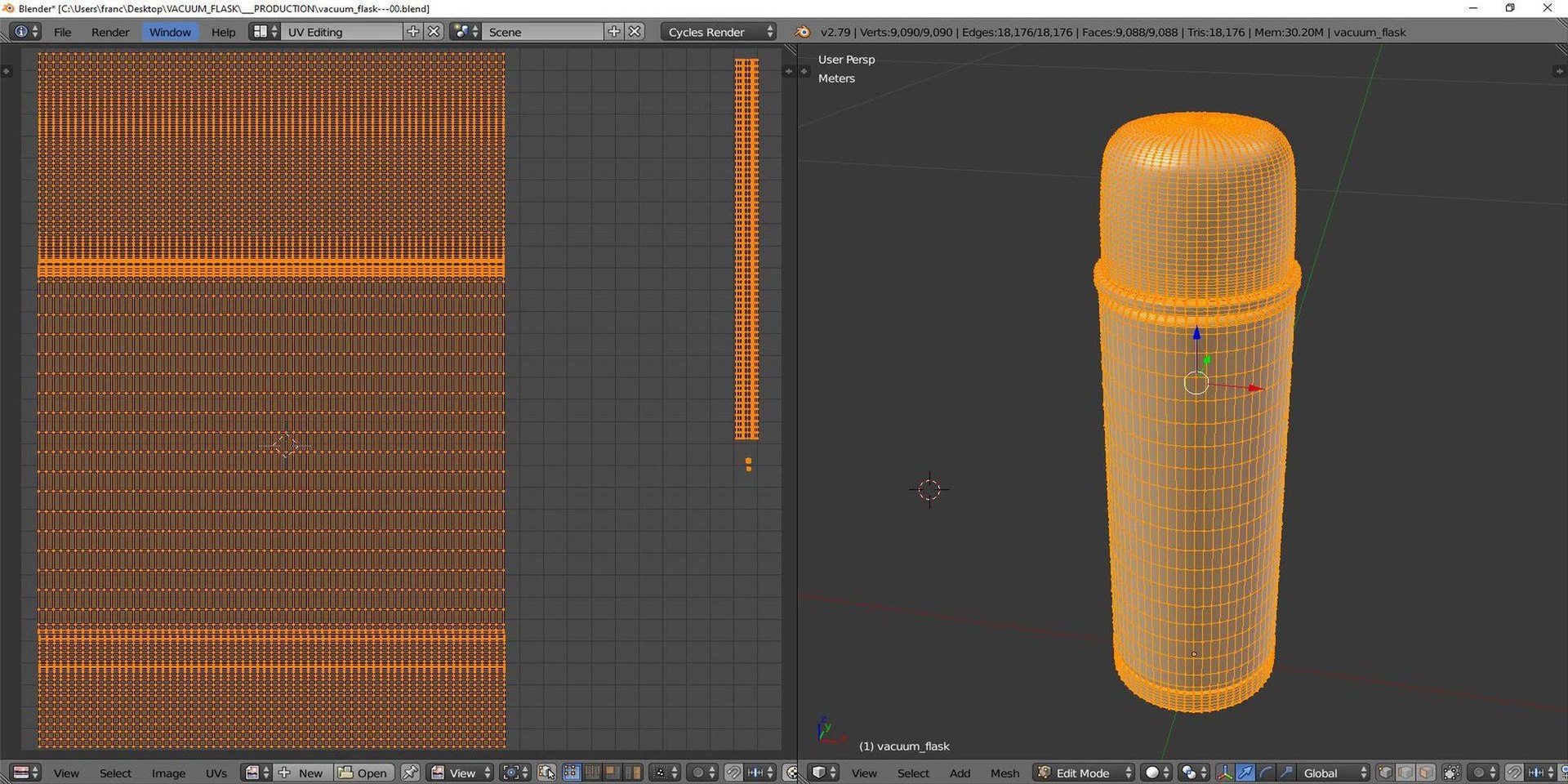Open the screen layout browse icon
Screen dimensions: 1568x784
pyautogui.click(x=265, y=32)
